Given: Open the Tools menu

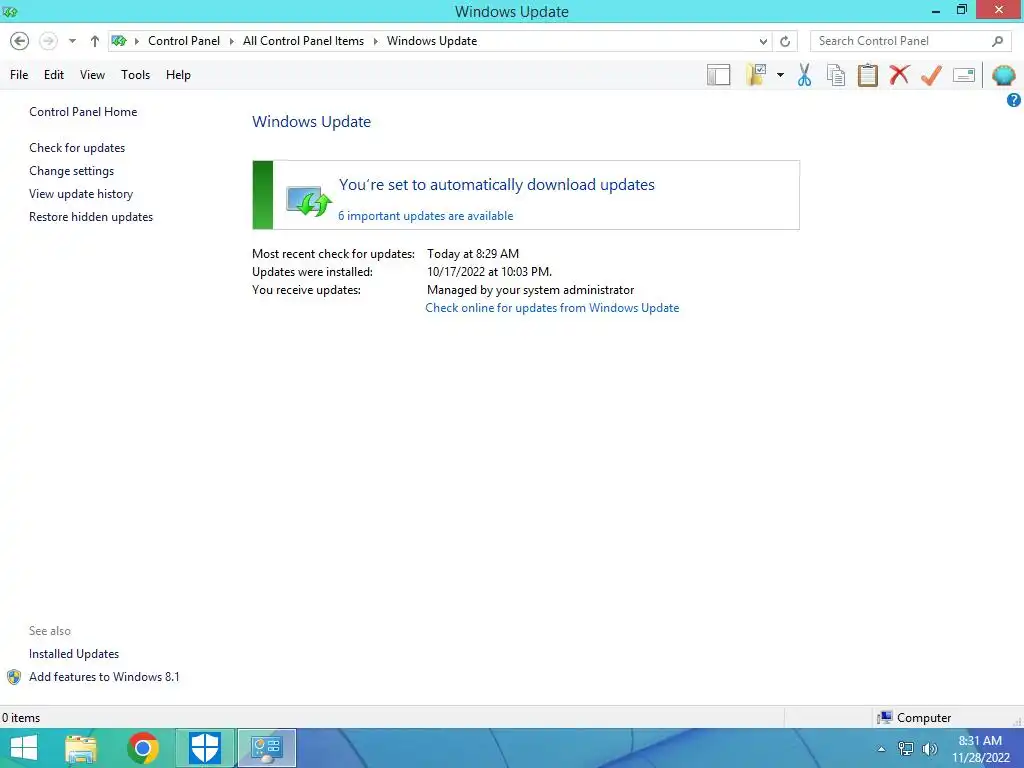Looking at the screenshot, I should coord(135,75).
